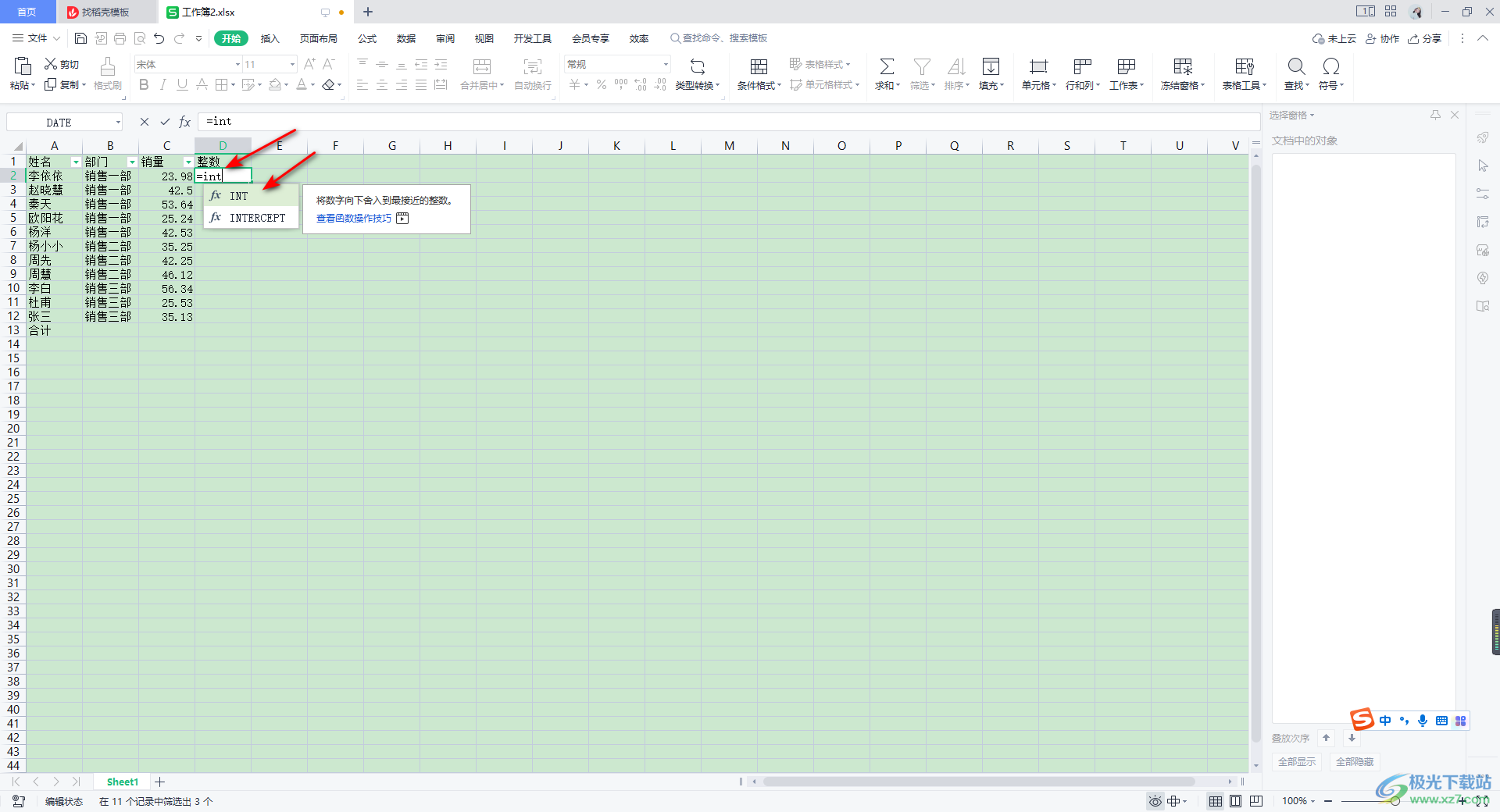Click the Find magnifier icon
The height and width of the screenshot is (812, 1500).
(x=1296, y=66)
